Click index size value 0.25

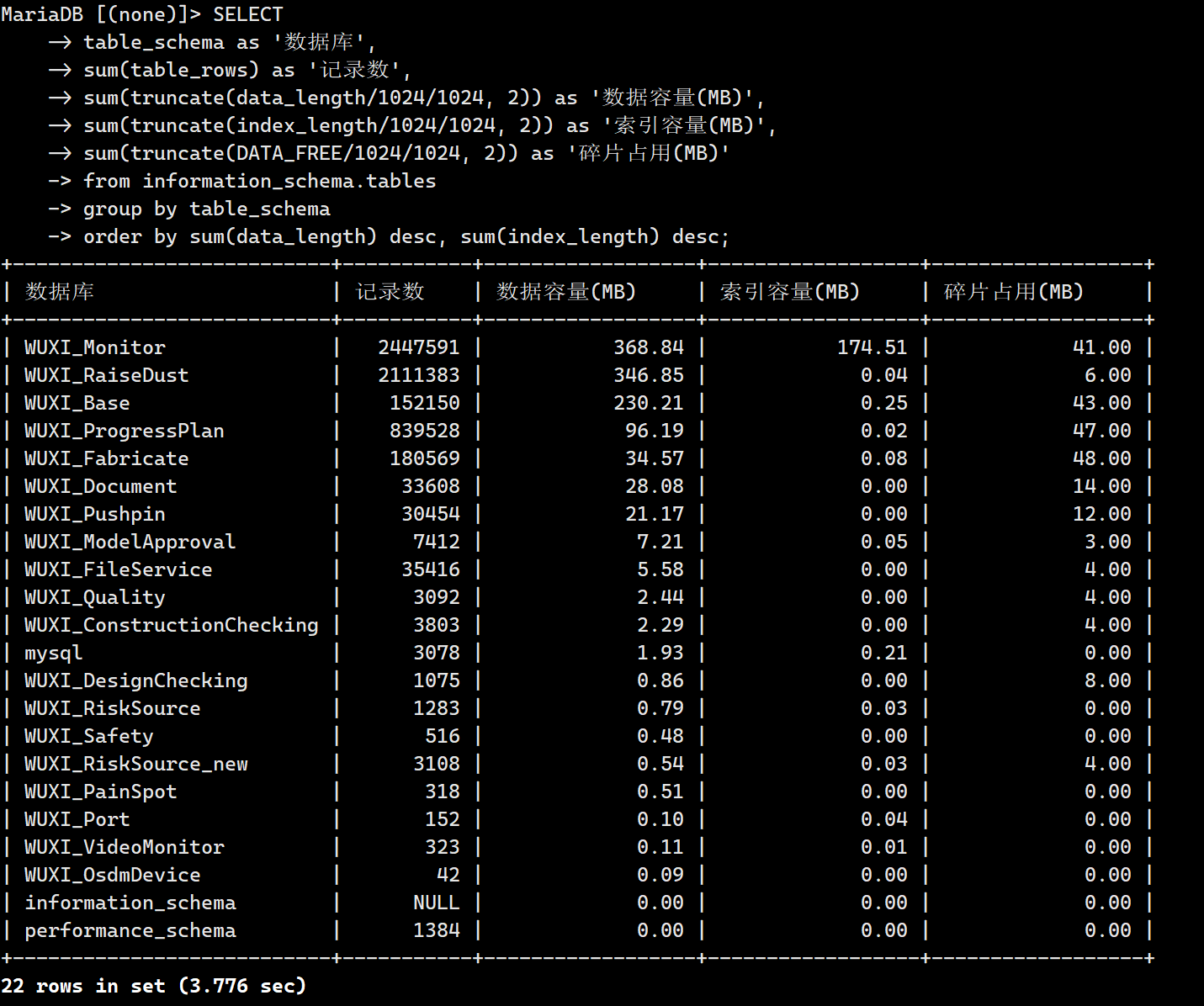point(884,403)
